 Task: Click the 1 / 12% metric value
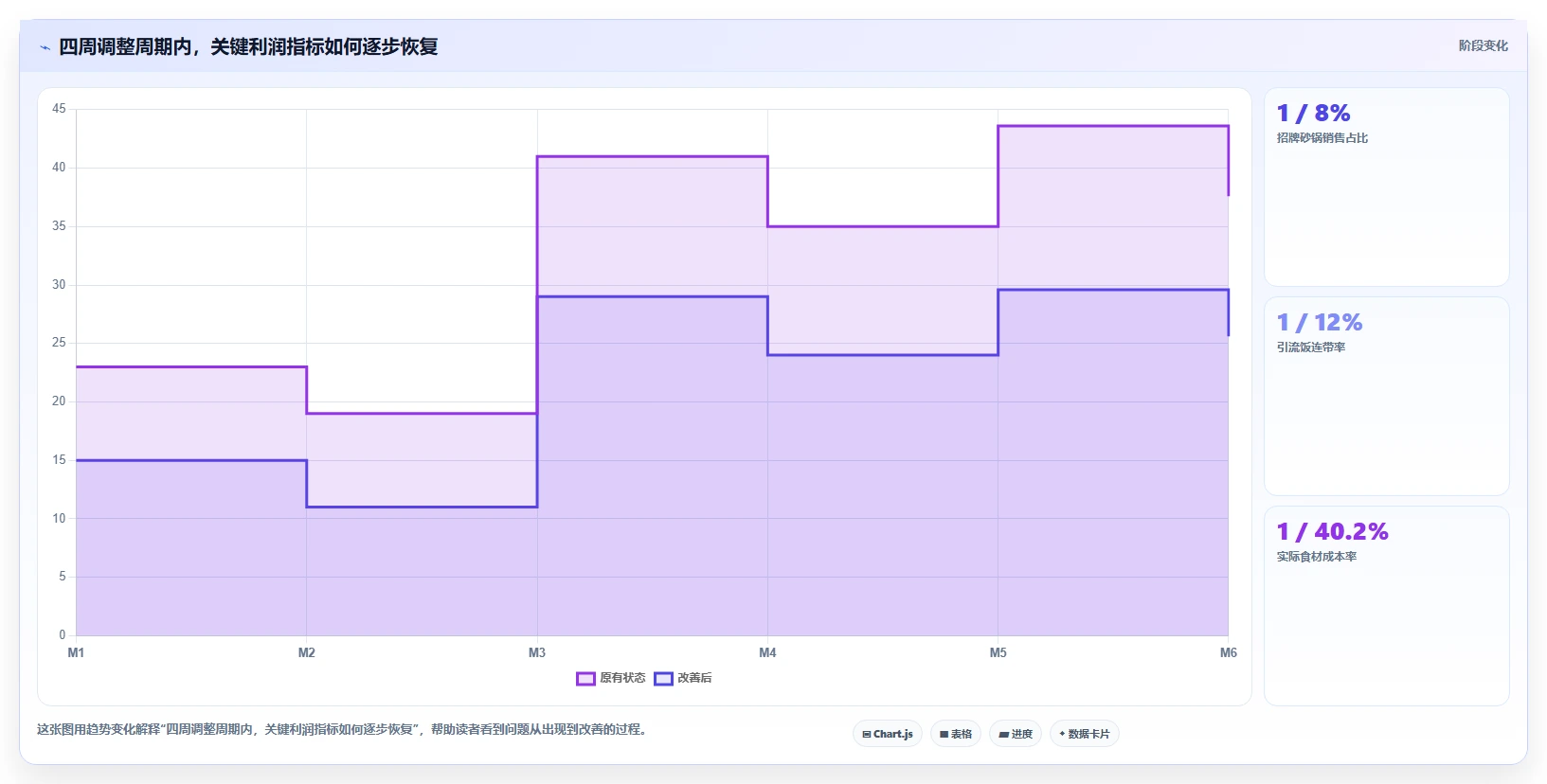pos(1319,323)
